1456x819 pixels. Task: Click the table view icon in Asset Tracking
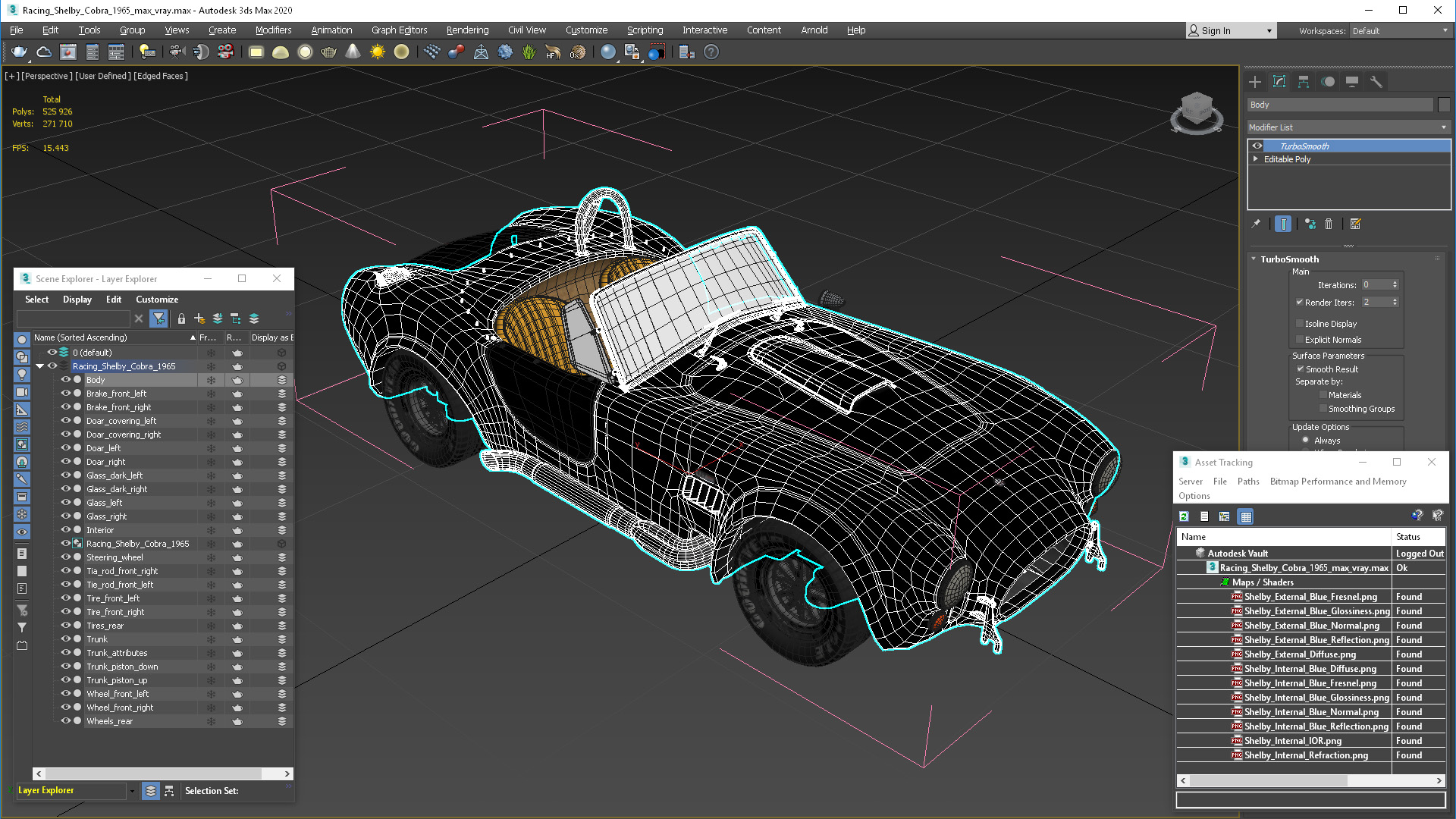tap(1246, 516)
